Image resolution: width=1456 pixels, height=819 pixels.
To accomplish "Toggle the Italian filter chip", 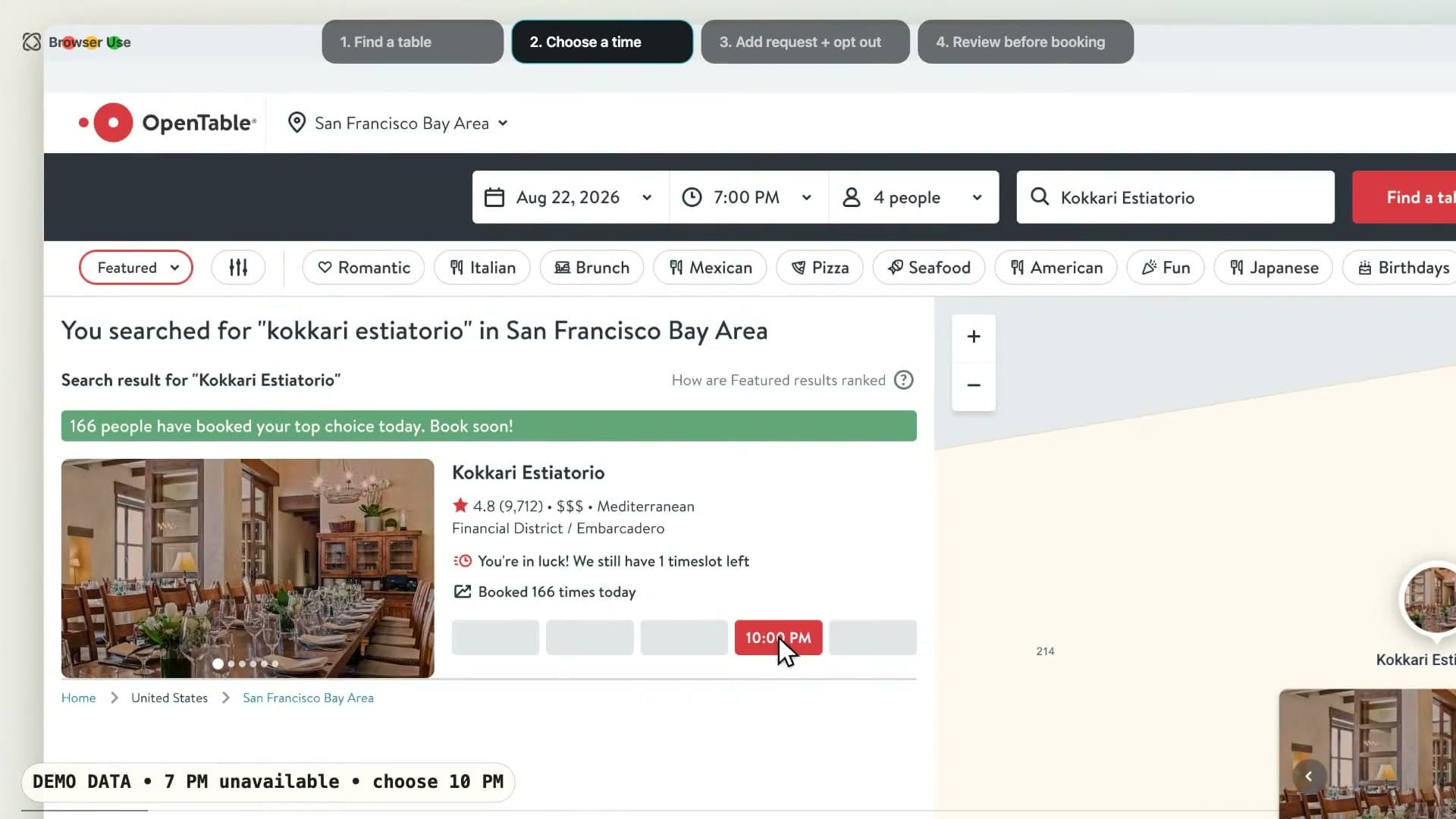I will [x=482, y=267].
